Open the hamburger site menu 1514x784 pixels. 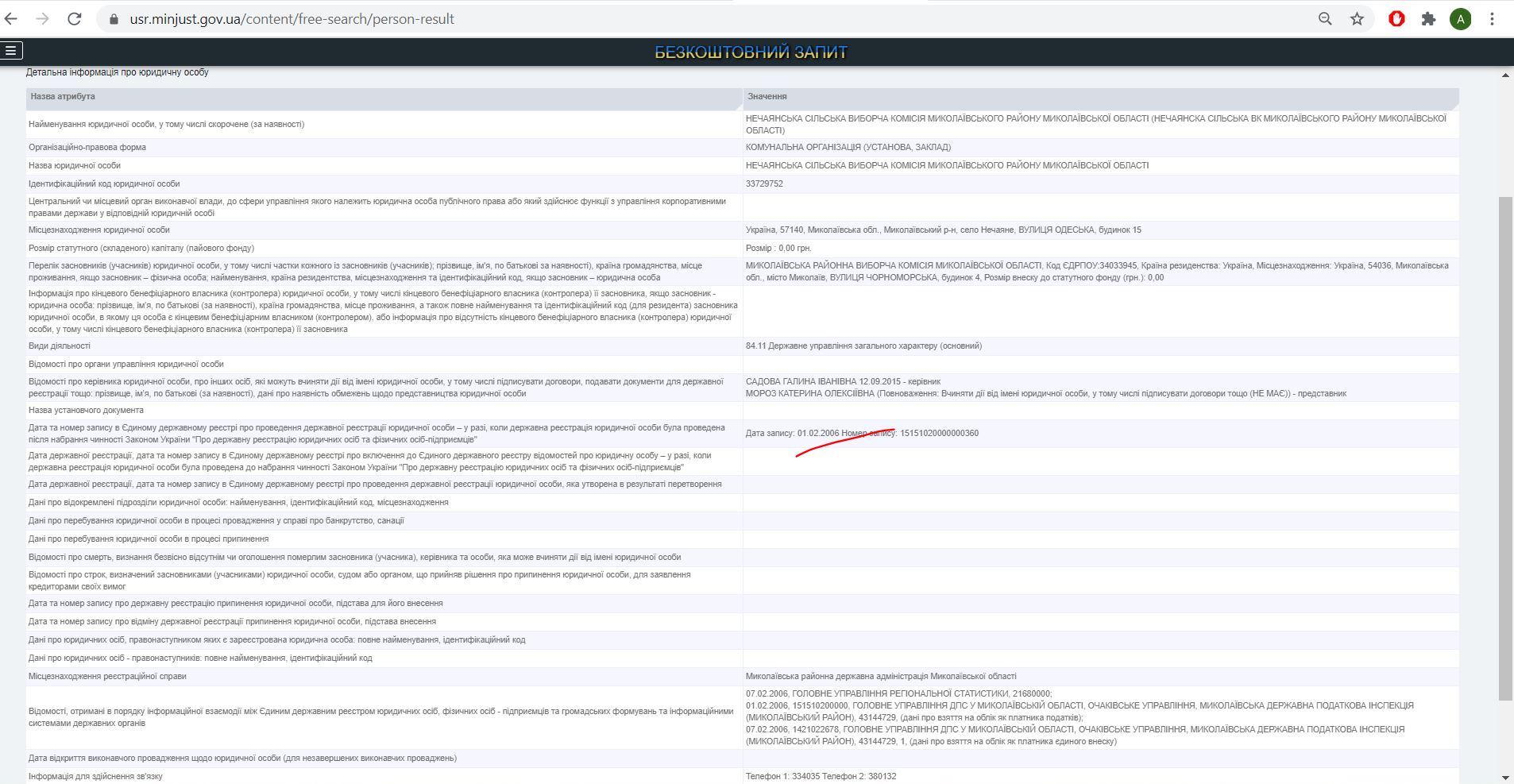coord(11,51)
